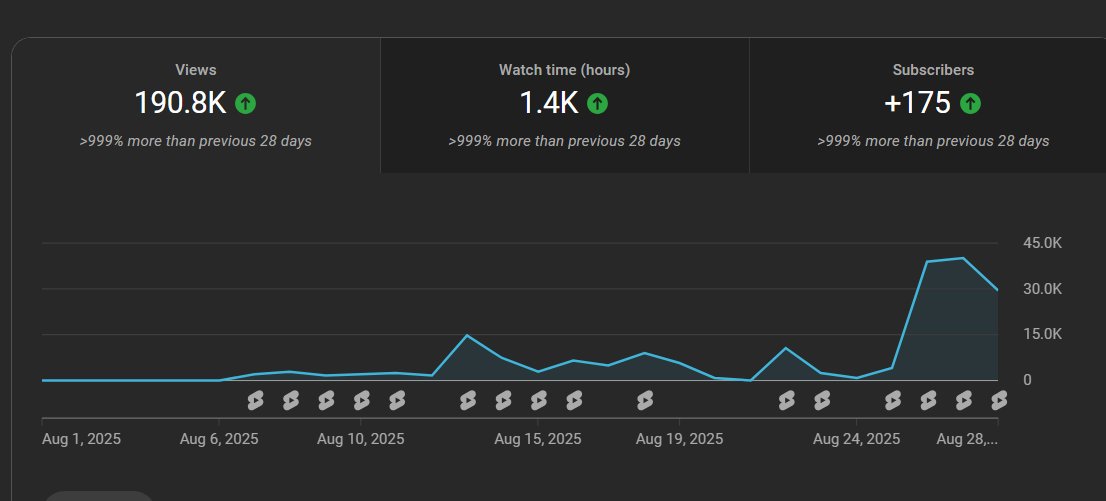Click the 15.0K axis label

[1043, 334]
